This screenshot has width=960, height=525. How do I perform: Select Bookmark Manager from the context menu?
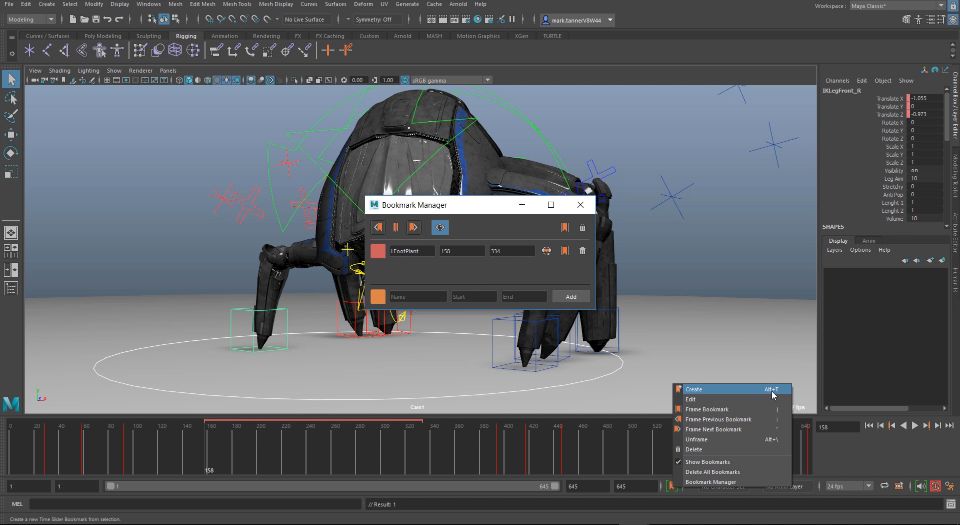(710, 482)
